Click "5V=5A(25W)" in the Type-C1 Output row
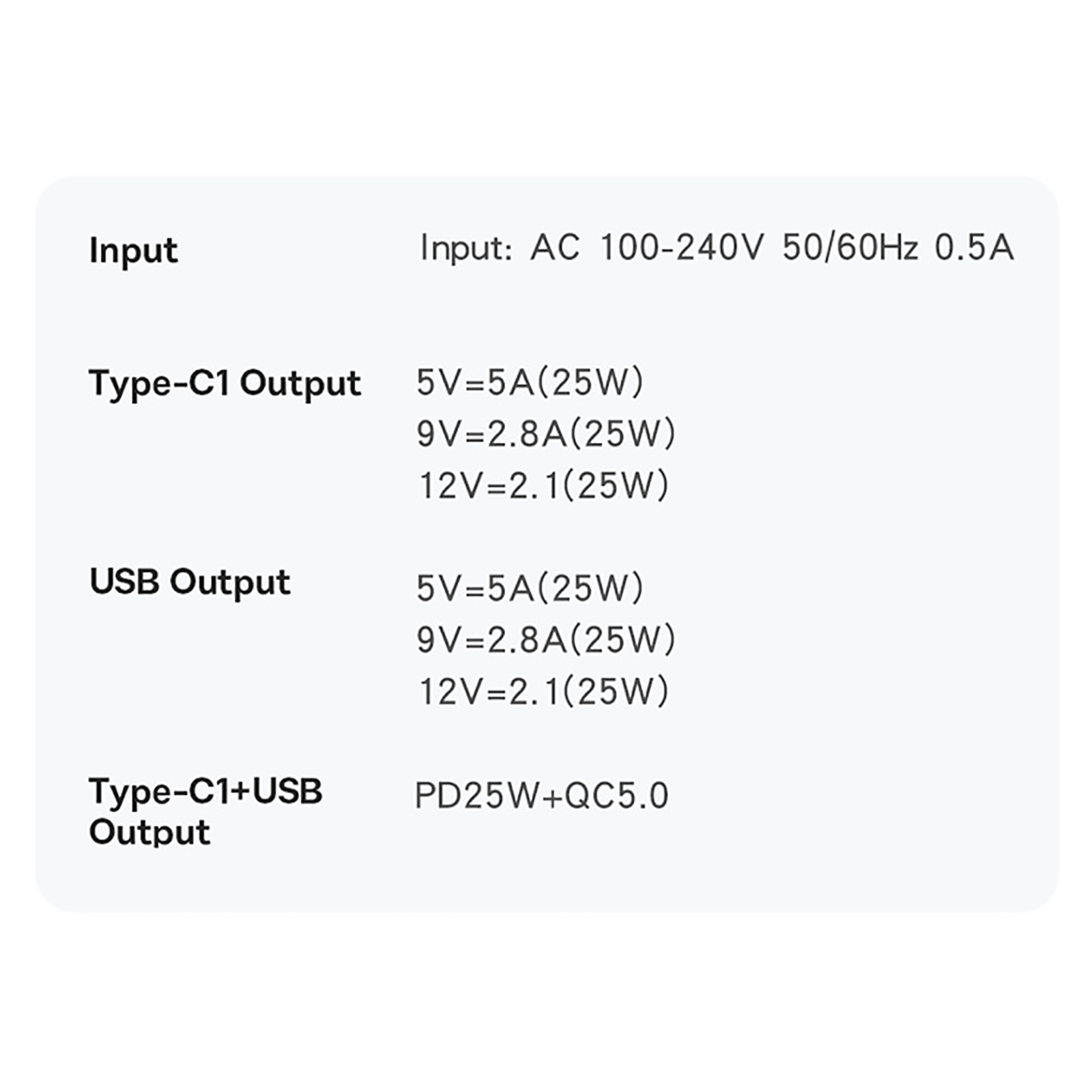The height and width of the screenshot is (1092, 1092). (x=530, y=382)
